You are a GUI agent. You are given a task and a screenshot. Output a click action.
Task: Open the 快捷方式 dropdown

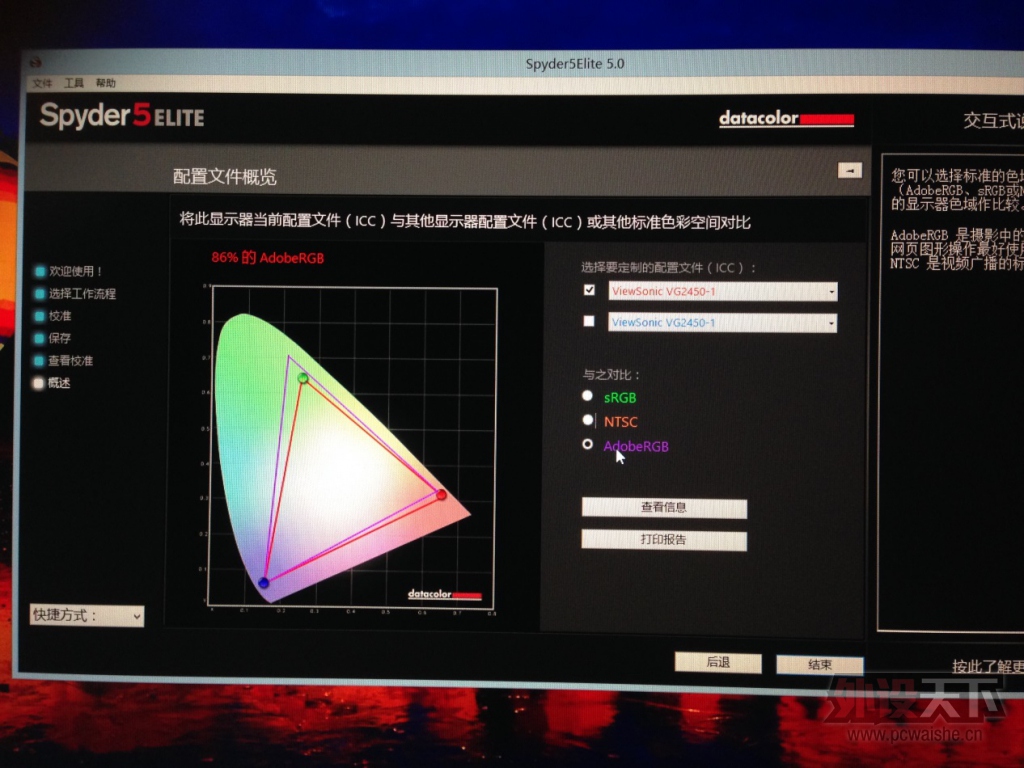87,616
